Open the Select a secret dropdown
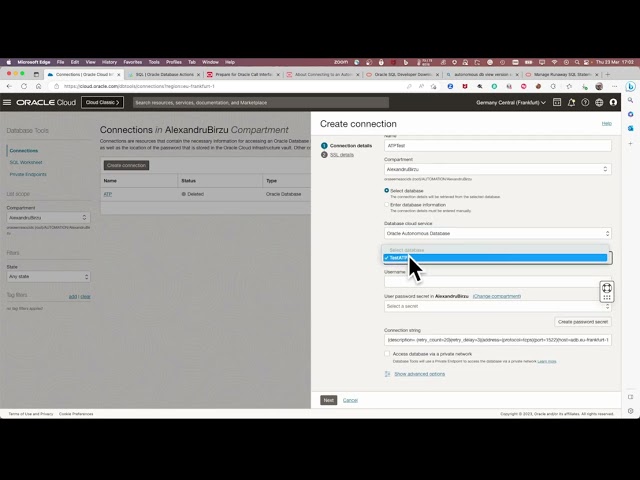The image size is (640, 480). [x=497, y=306]
